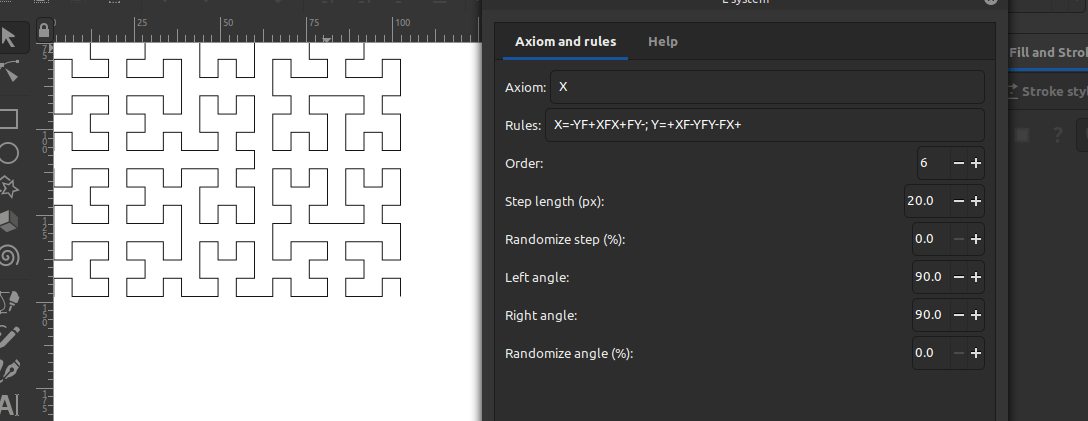Click the Left angle value field
The height and width of the screenshot is (421, 1088).
(931, 277)
